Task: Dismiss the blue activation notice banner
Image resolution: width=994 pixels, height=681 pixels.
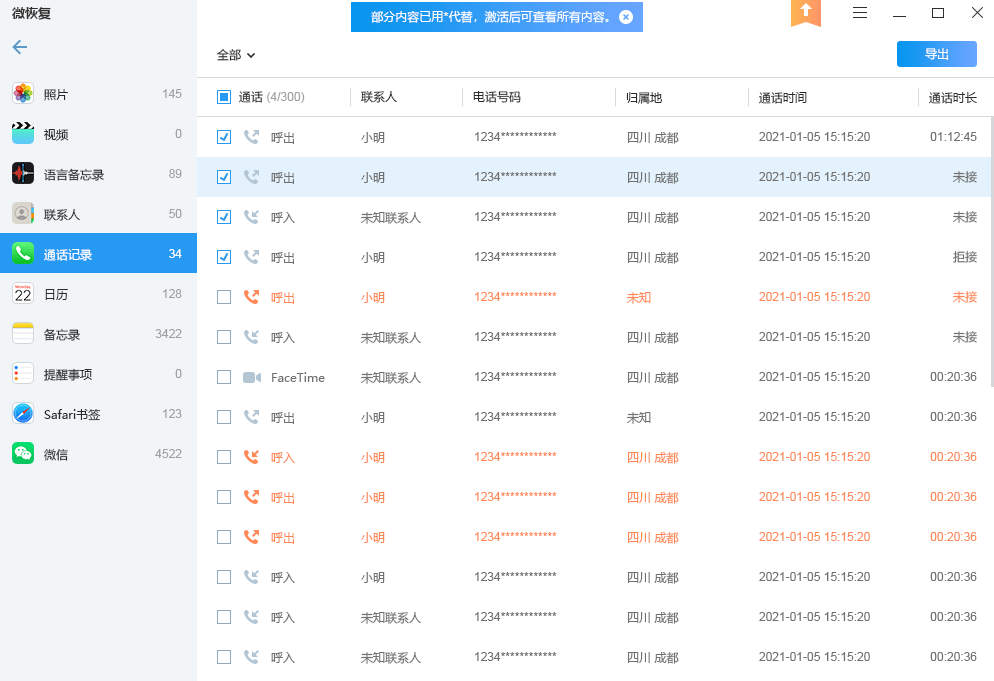Action: pyautogui.click(x=626, y=17)
